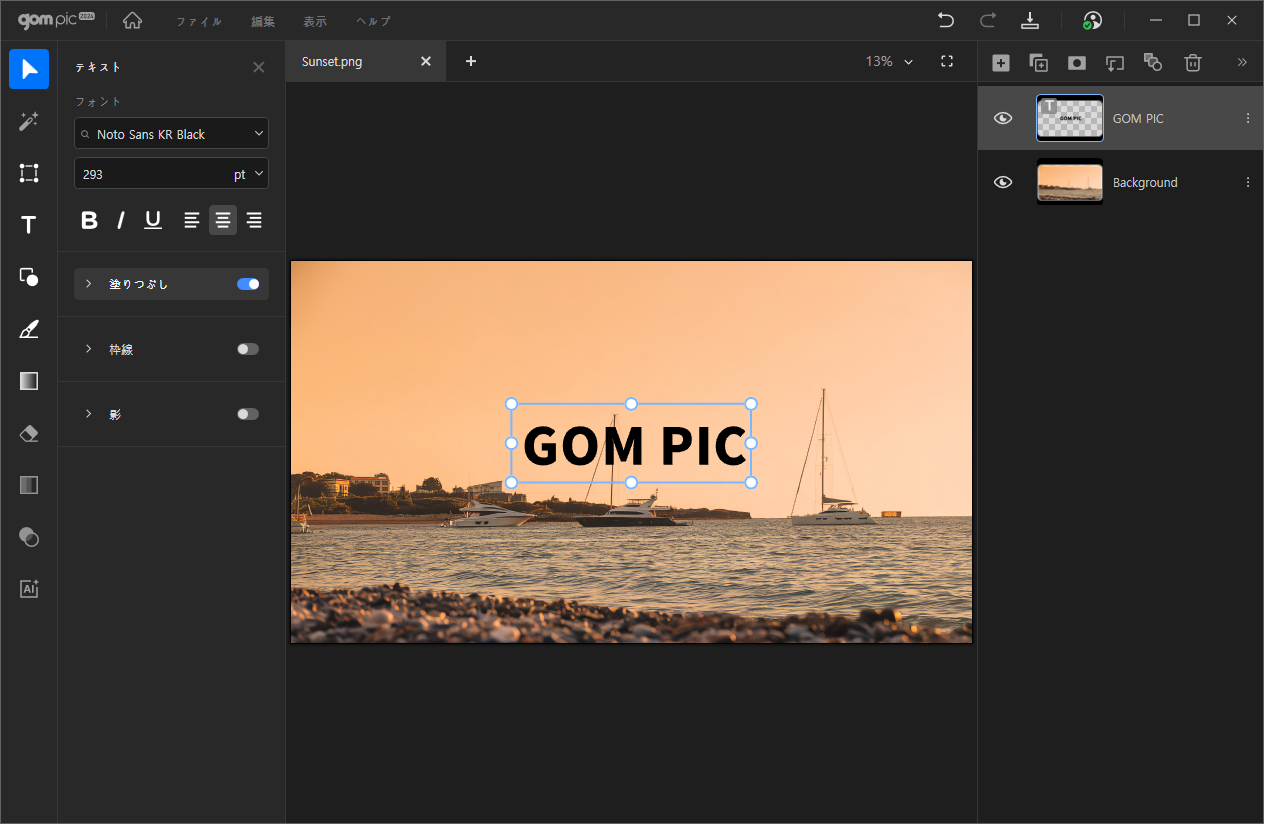Open the ファイル menu
1264x824 pixels.
198,21
